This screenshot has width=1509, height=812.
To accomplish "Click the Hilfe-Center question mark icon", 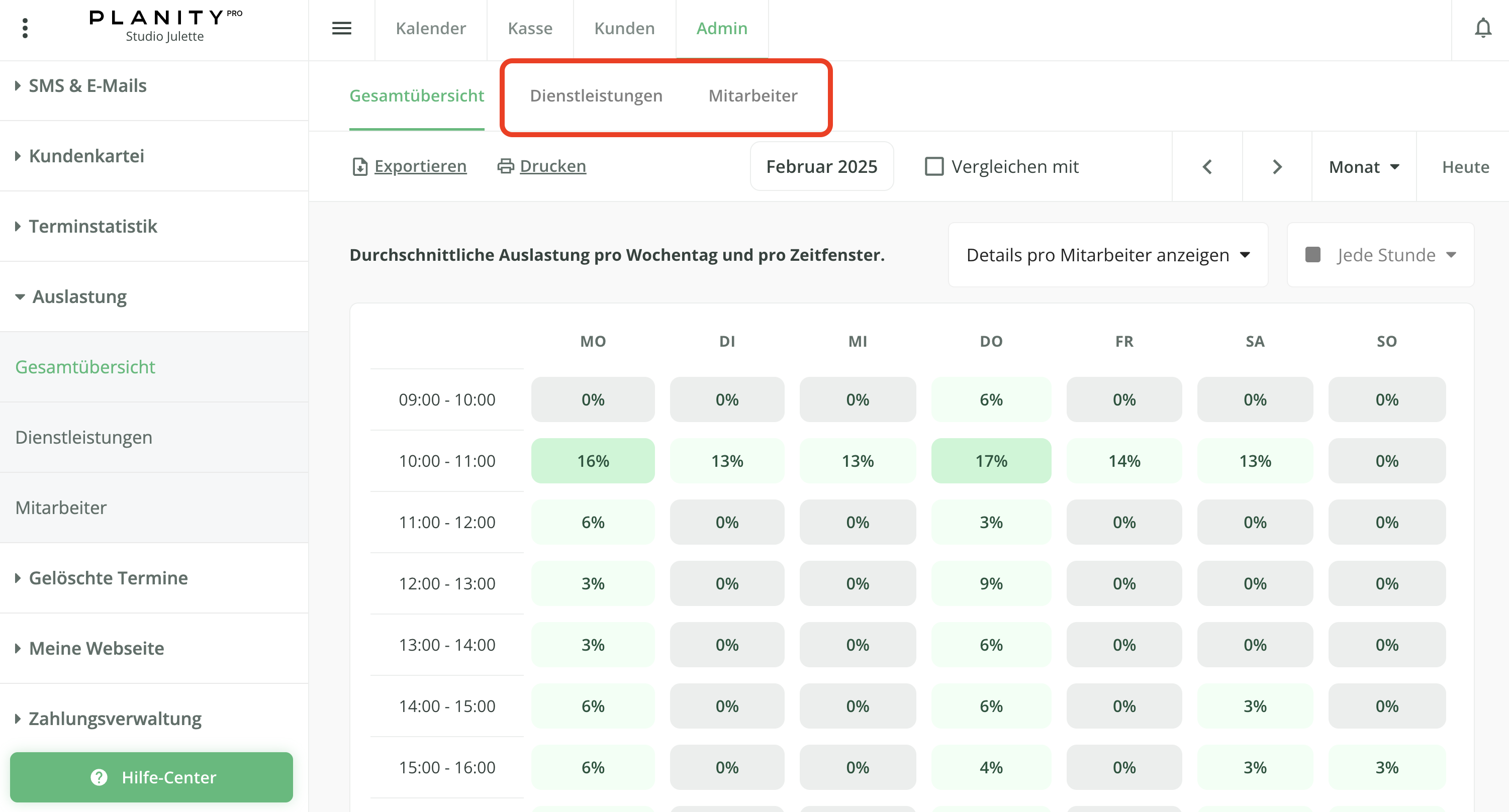I will point(99,777).
